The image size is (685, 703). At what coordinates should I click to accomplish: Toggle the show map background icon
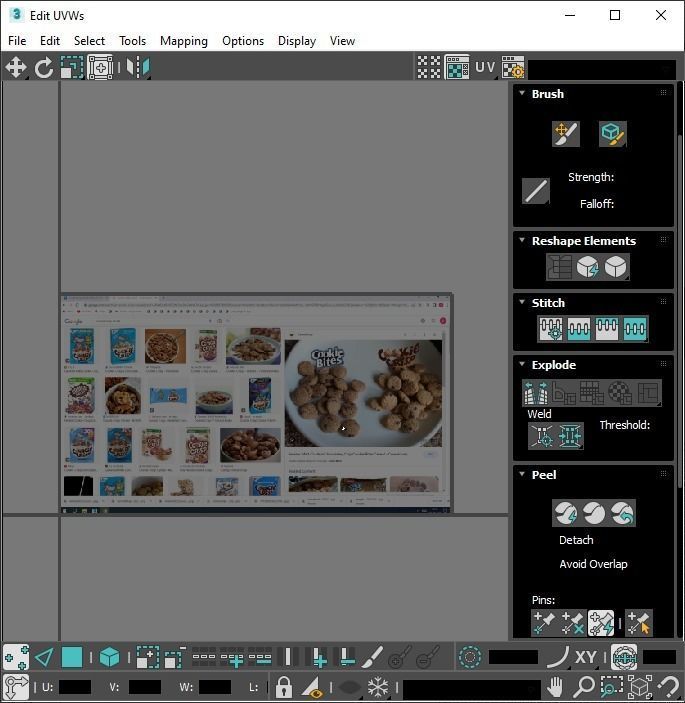pos(457,67)
